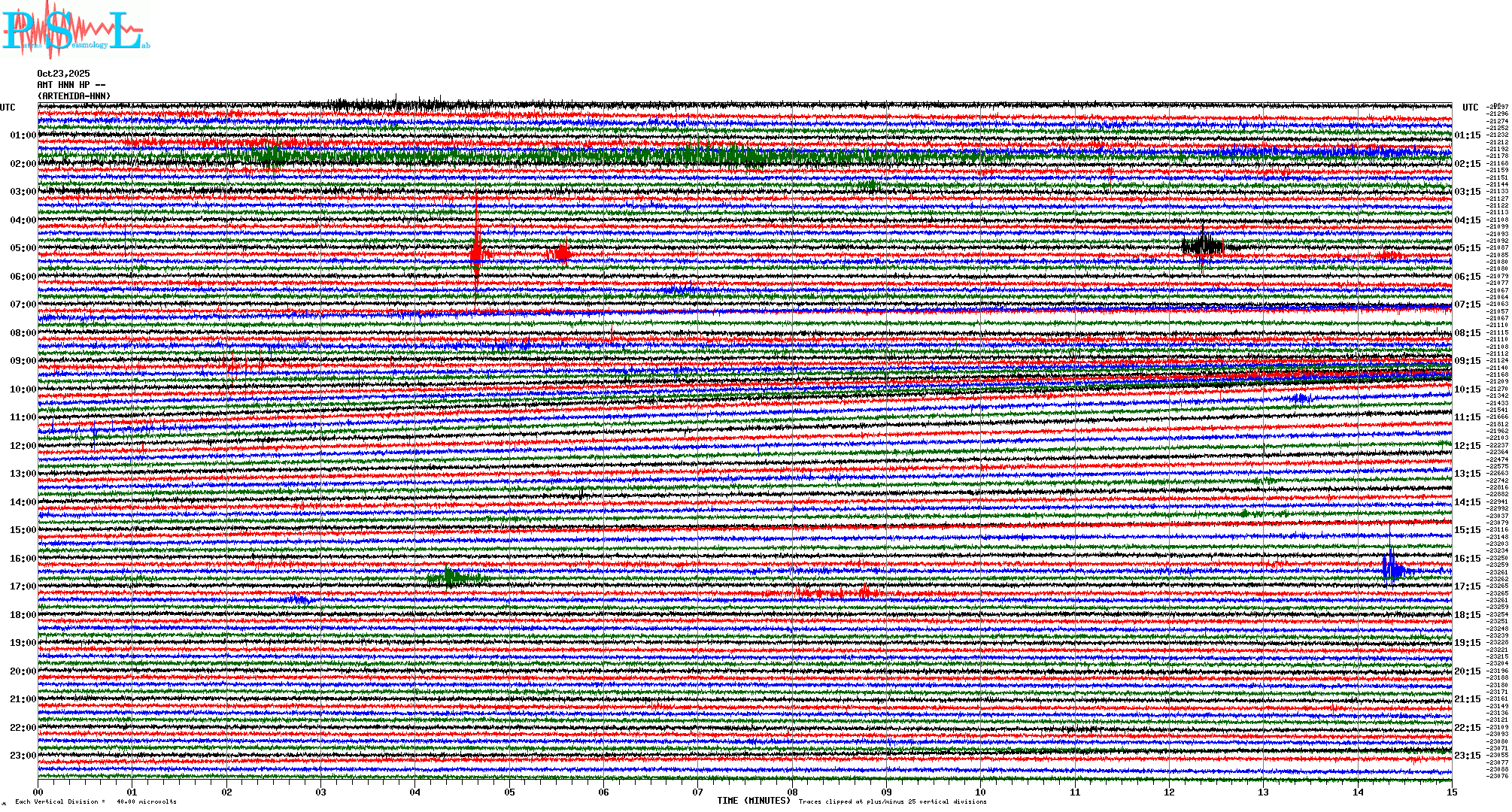Click the UTC label at top right

(x=1470, y=108)
